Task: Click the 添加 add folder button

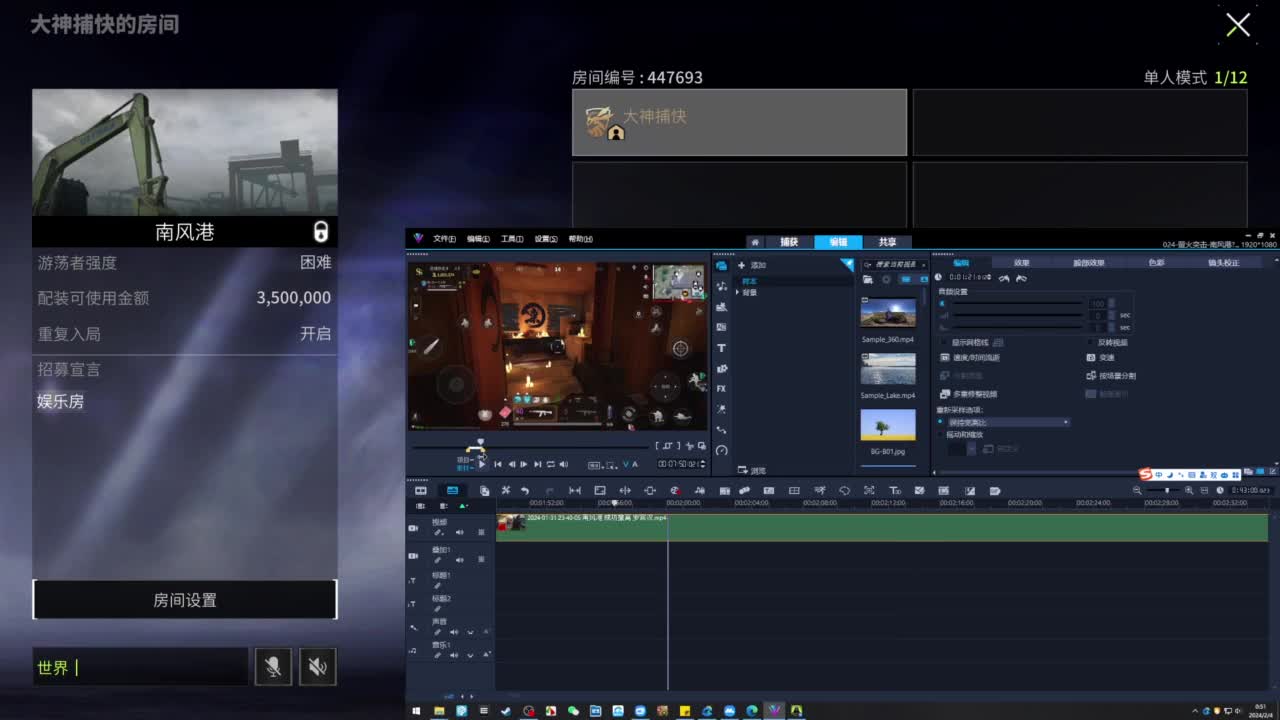Action: (x=752, y=265)
